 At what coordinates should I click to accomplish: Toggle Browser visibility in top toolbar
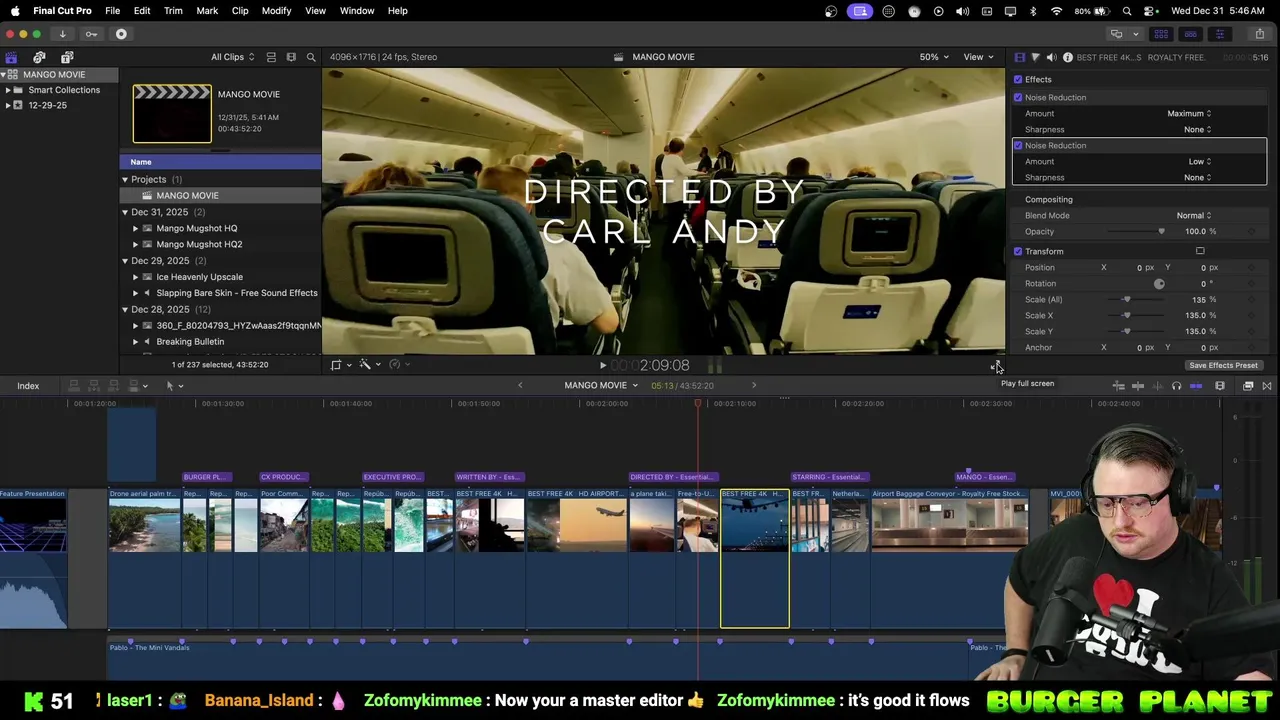tap(1161, 34)
